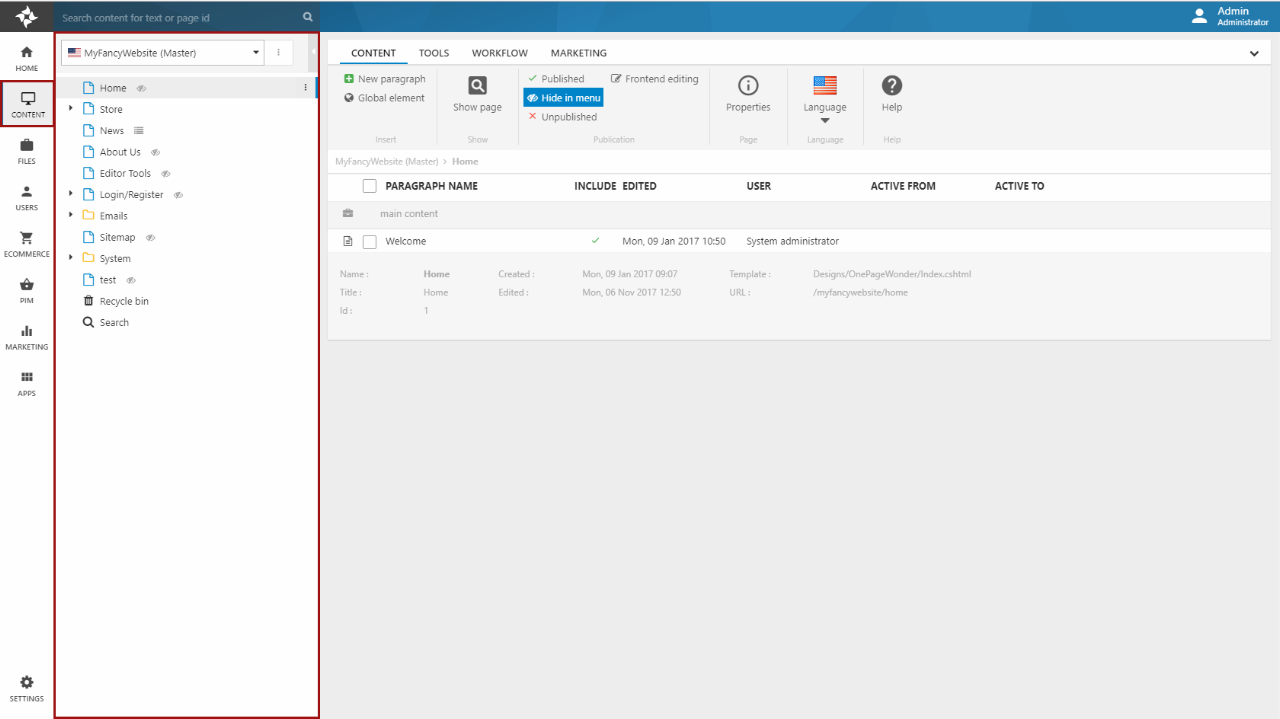Click the content search input field
The image size is (1280, 719).
pos(180,17)
